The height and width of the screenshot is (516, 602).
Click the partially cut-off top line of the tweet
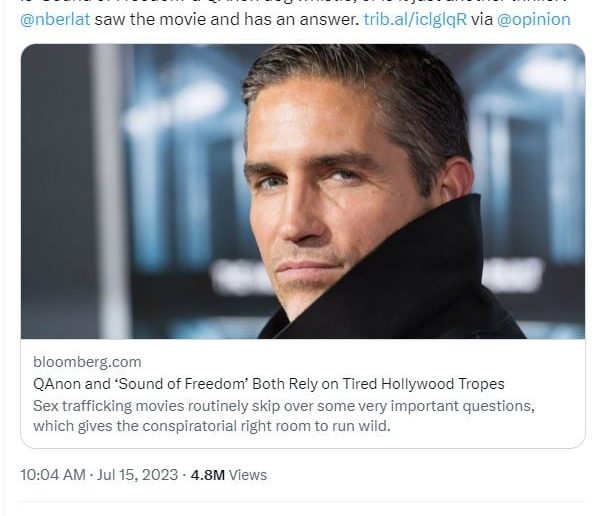[300, 3]
